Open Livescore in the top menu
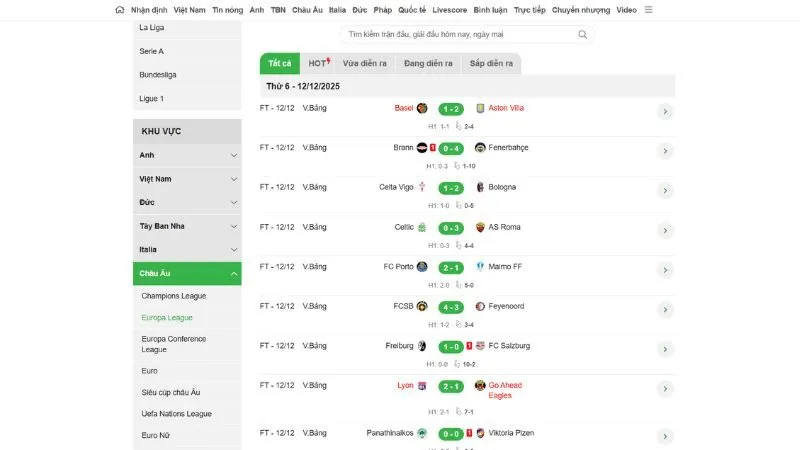 (449, 10)
